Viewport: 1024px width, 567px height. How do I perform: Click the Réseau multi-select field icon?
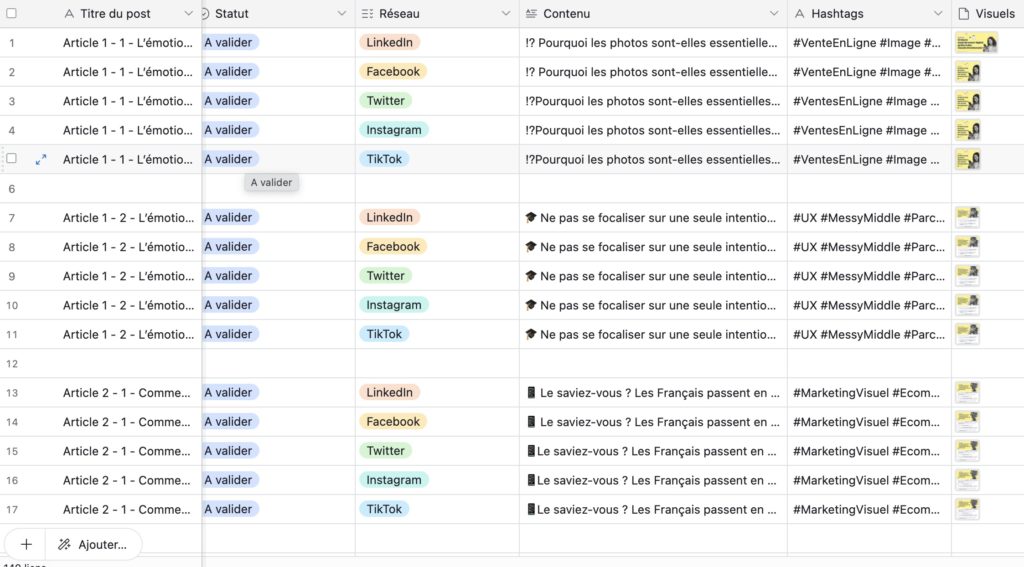click(x=367, y=14)
